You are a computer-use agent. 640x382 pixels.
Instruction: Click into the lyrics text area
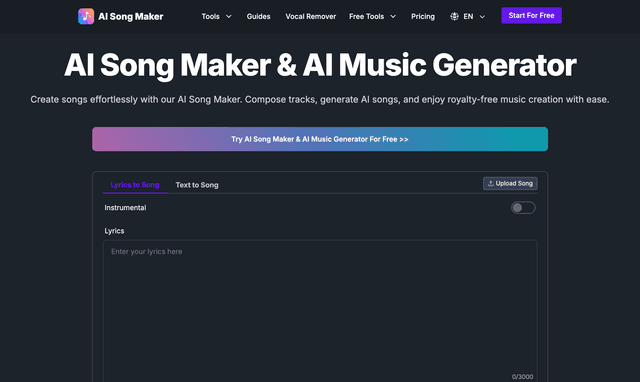[x=320, y=311]
